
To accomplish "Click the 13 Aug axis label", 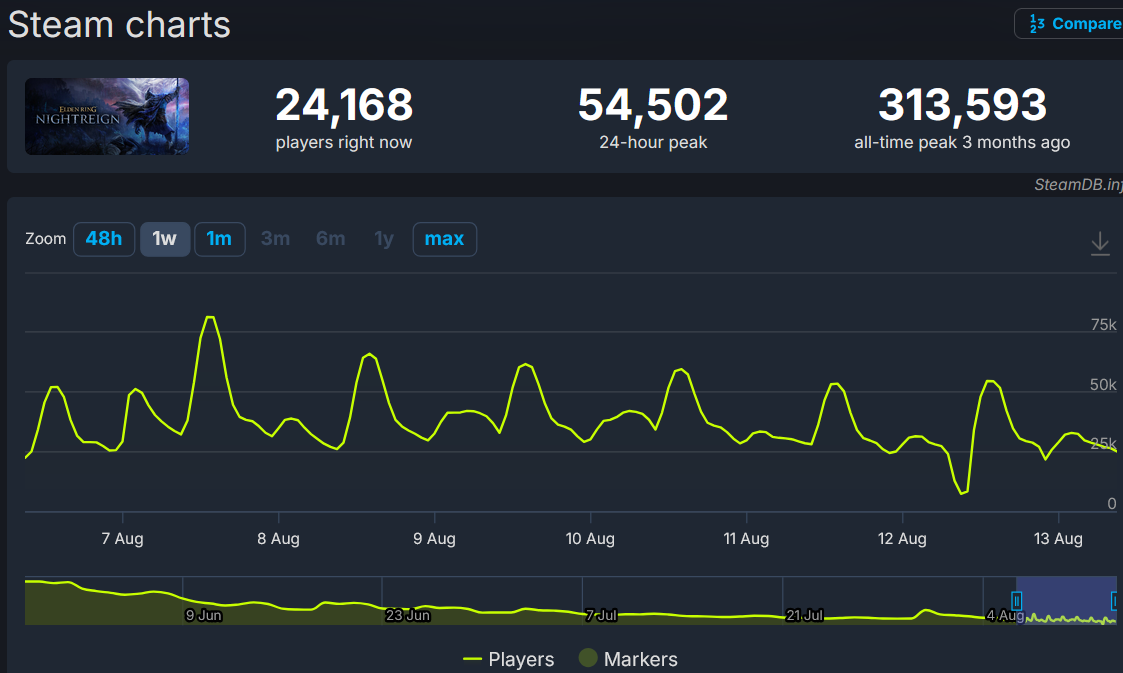I will pos(1059,538).
